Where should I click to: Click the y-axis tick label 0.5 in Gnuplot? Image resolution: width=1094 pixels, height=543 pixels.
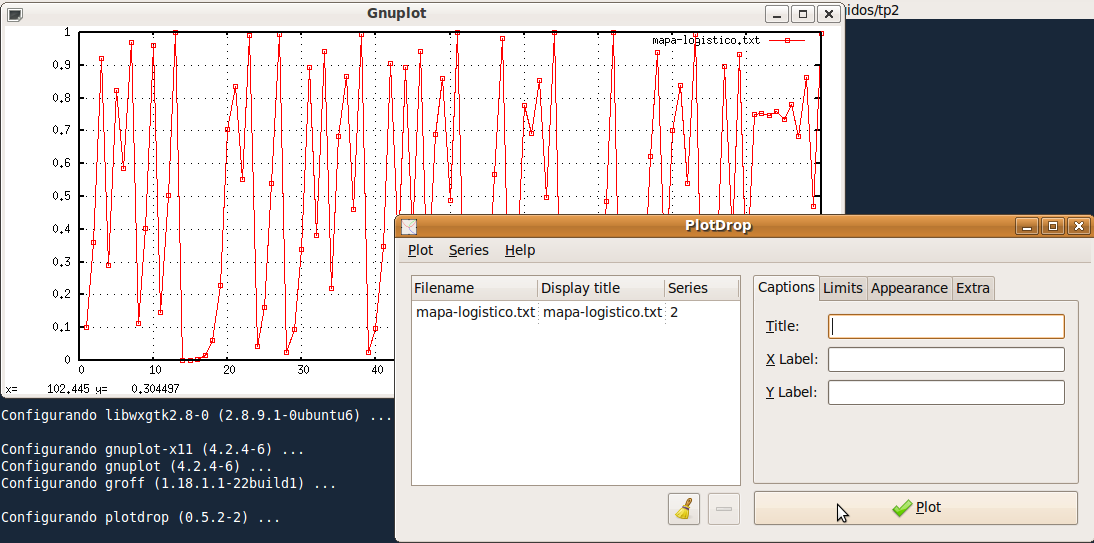click(63, 196)
